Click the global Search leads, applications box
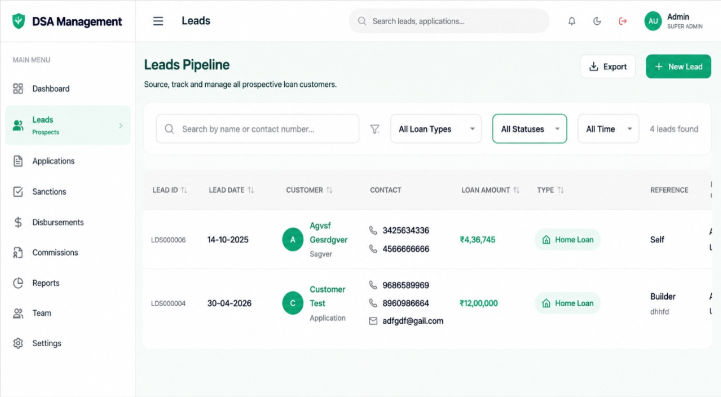The image size is (721, 397). (x=449, y=21)
